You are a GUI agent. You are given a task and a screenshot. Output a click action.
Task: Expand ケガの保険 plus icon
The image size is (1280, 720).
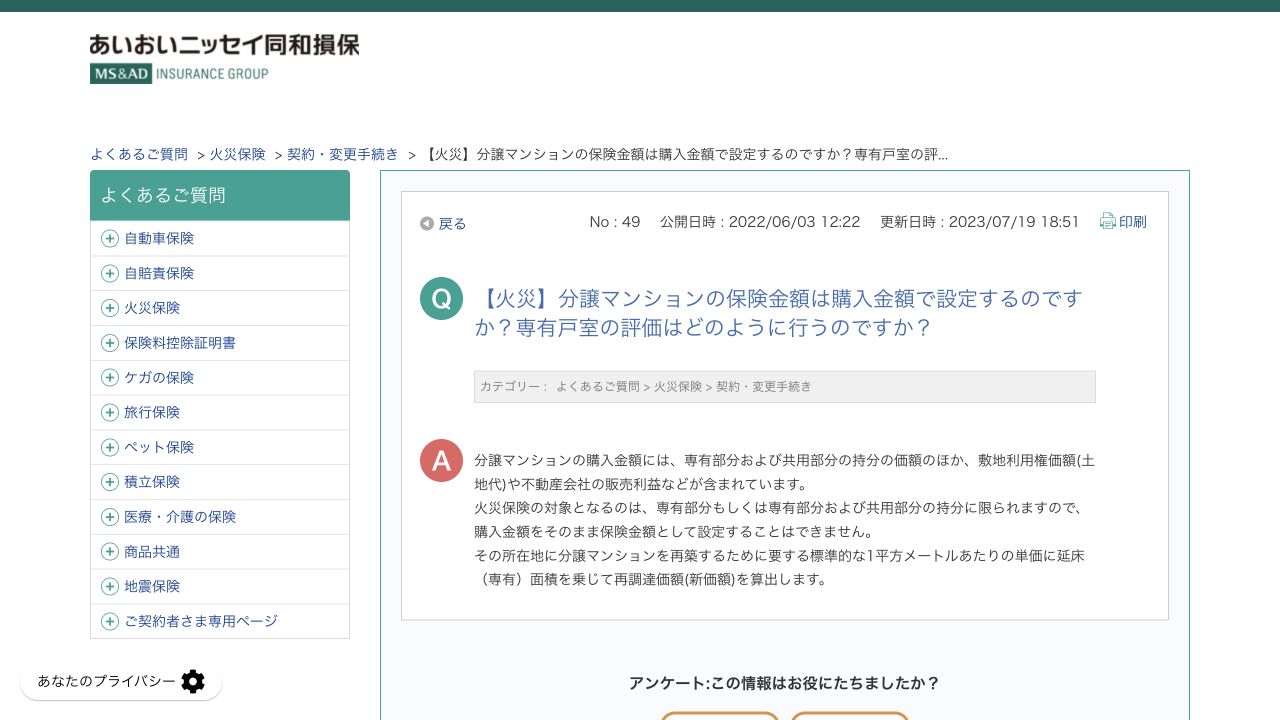pyautogui.click(x=110, y=378)
